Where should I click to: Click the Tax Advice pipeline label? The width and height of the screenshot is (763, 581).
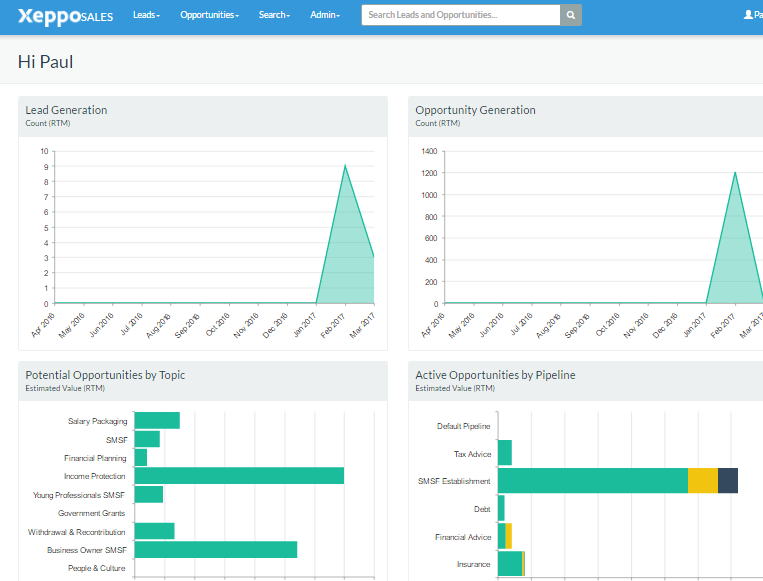point(472,454)
